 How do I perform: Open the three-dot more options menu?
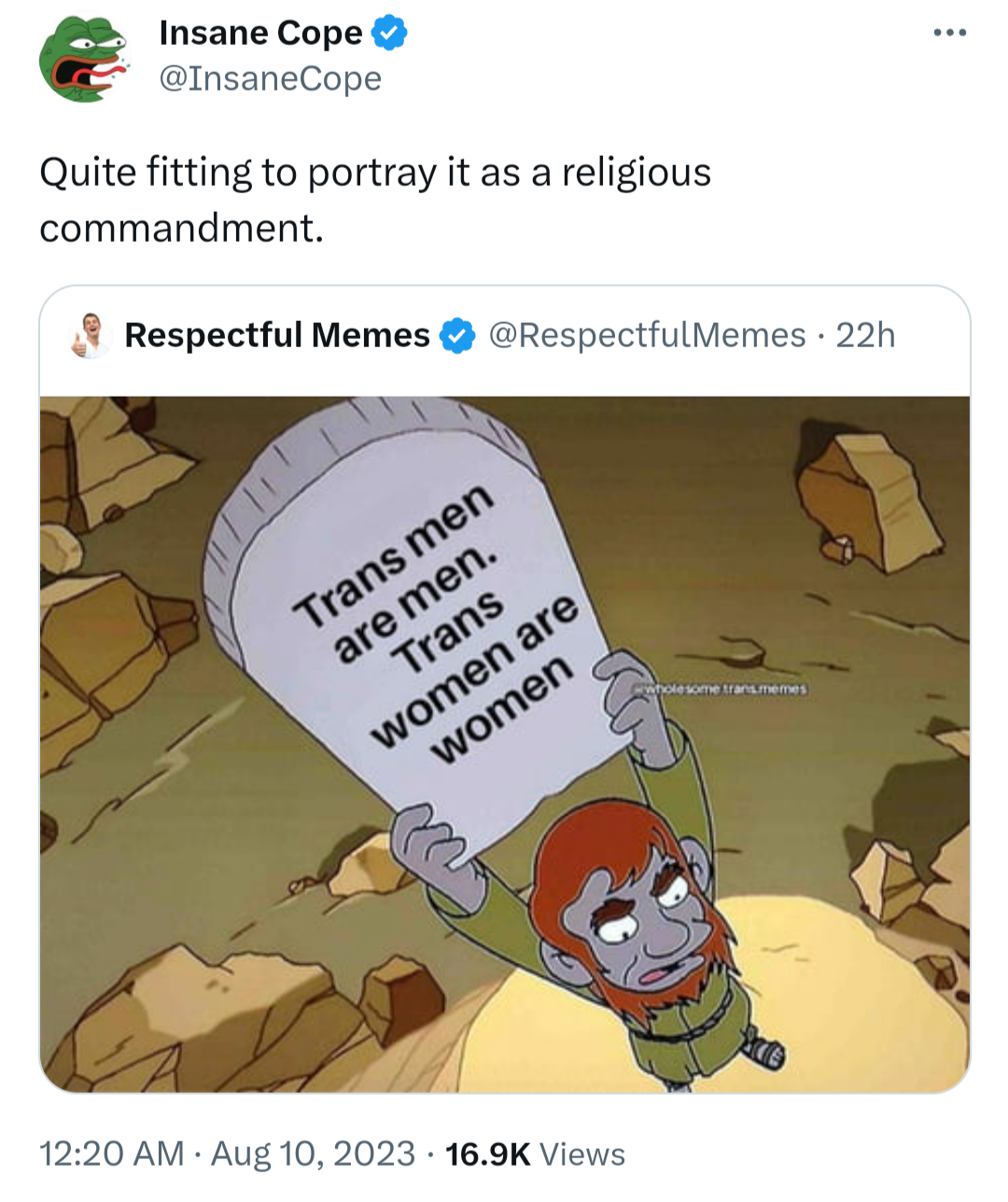point(950,34)
